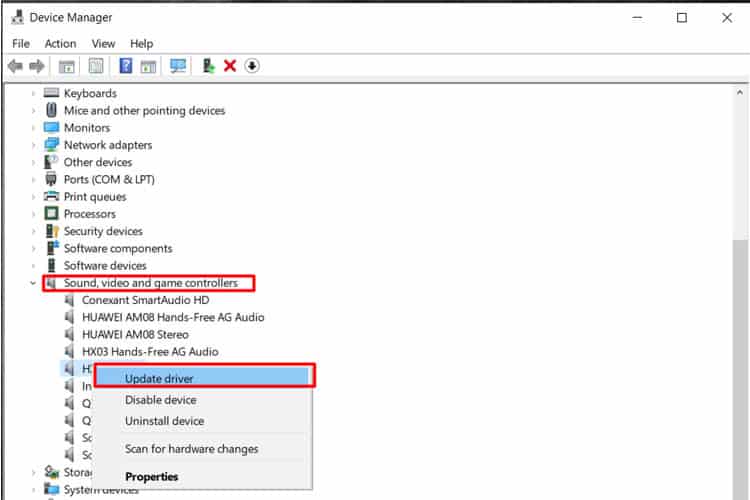Expand the Network adapters node
Screen dimensions: 750x500
(x=33, y=145)
